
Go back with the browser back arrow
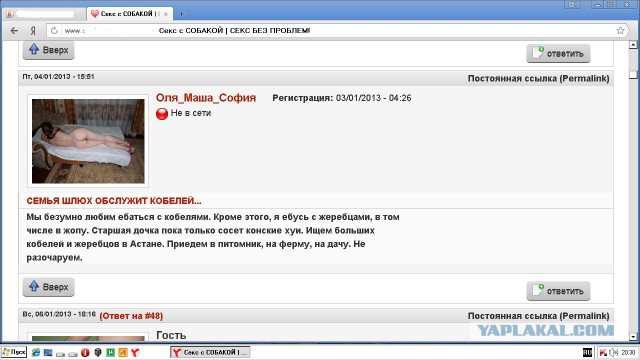point(14,31)
